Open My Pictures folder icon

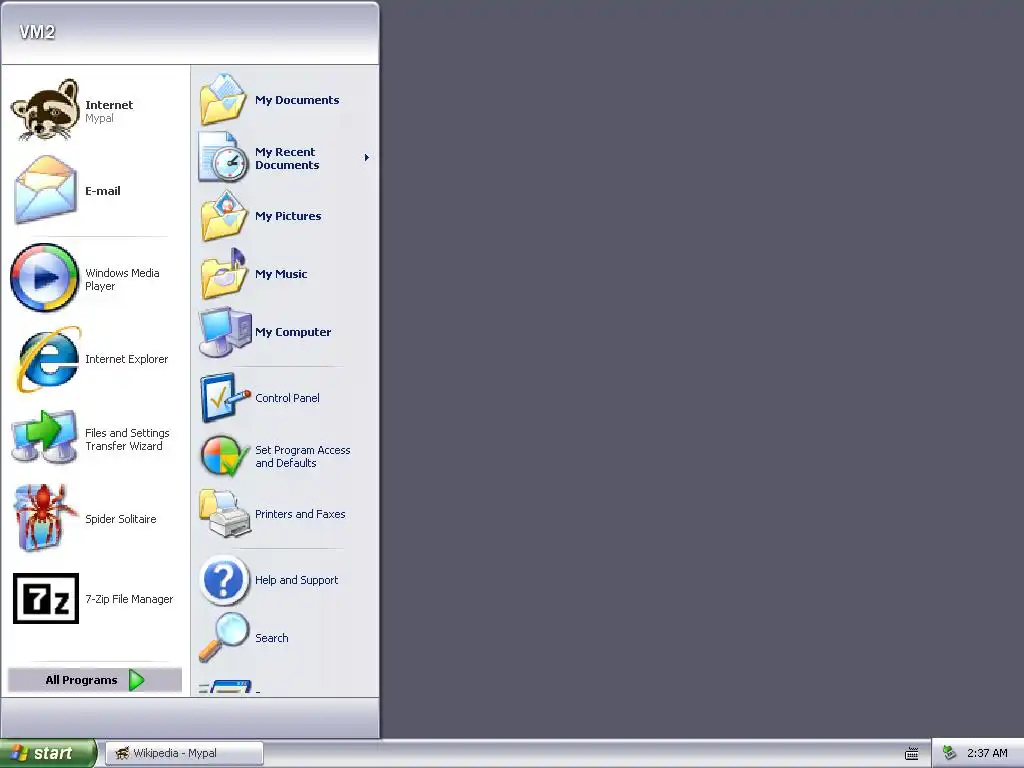point(223,216)
